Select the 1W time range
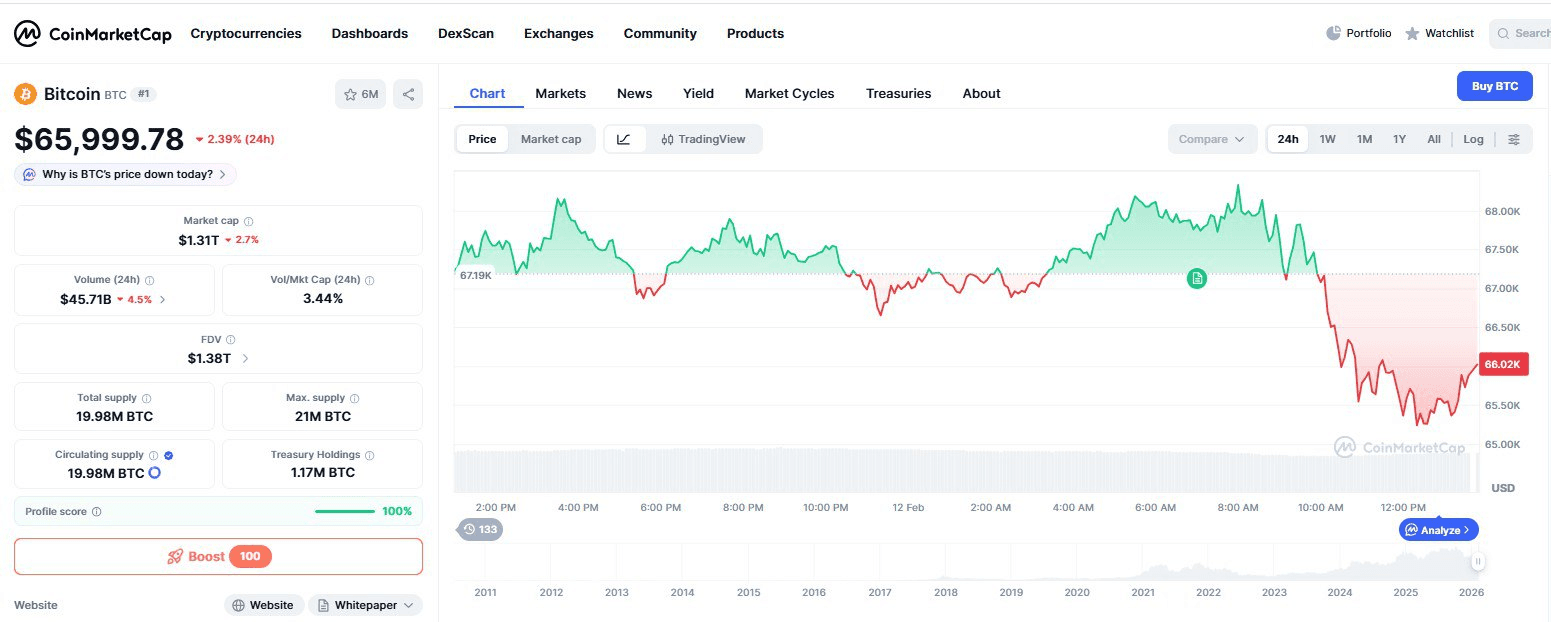 pyautogui.click(x=1327, y=139)
